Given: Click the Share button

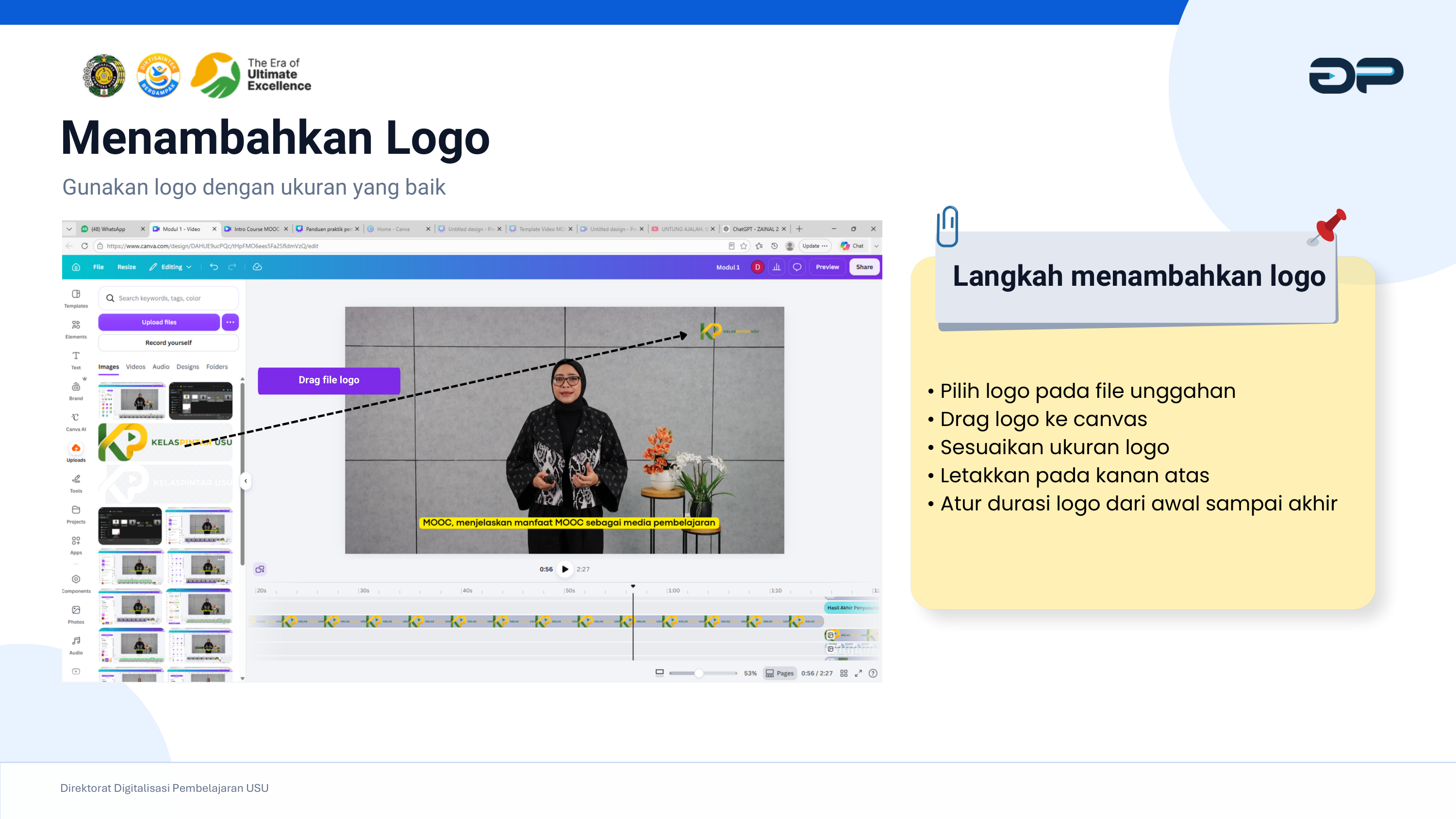Looking at the screenshot, I should coord(864,267).
